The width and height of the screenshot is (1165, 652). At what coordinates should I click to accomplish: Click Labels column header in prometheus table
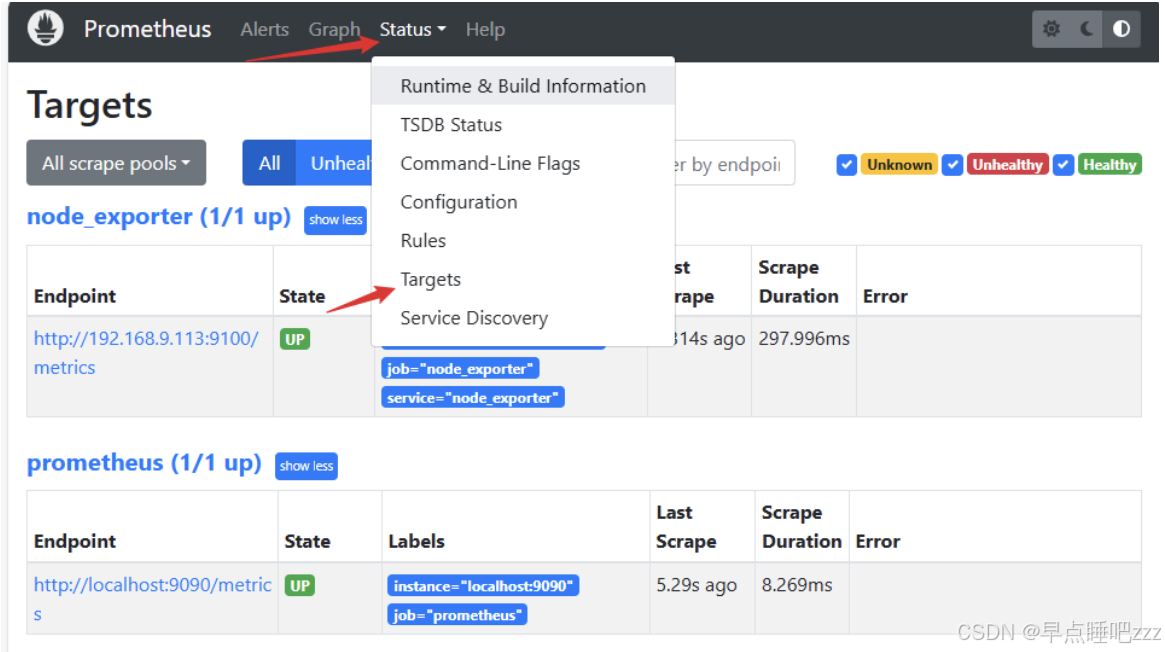(416, 541)
